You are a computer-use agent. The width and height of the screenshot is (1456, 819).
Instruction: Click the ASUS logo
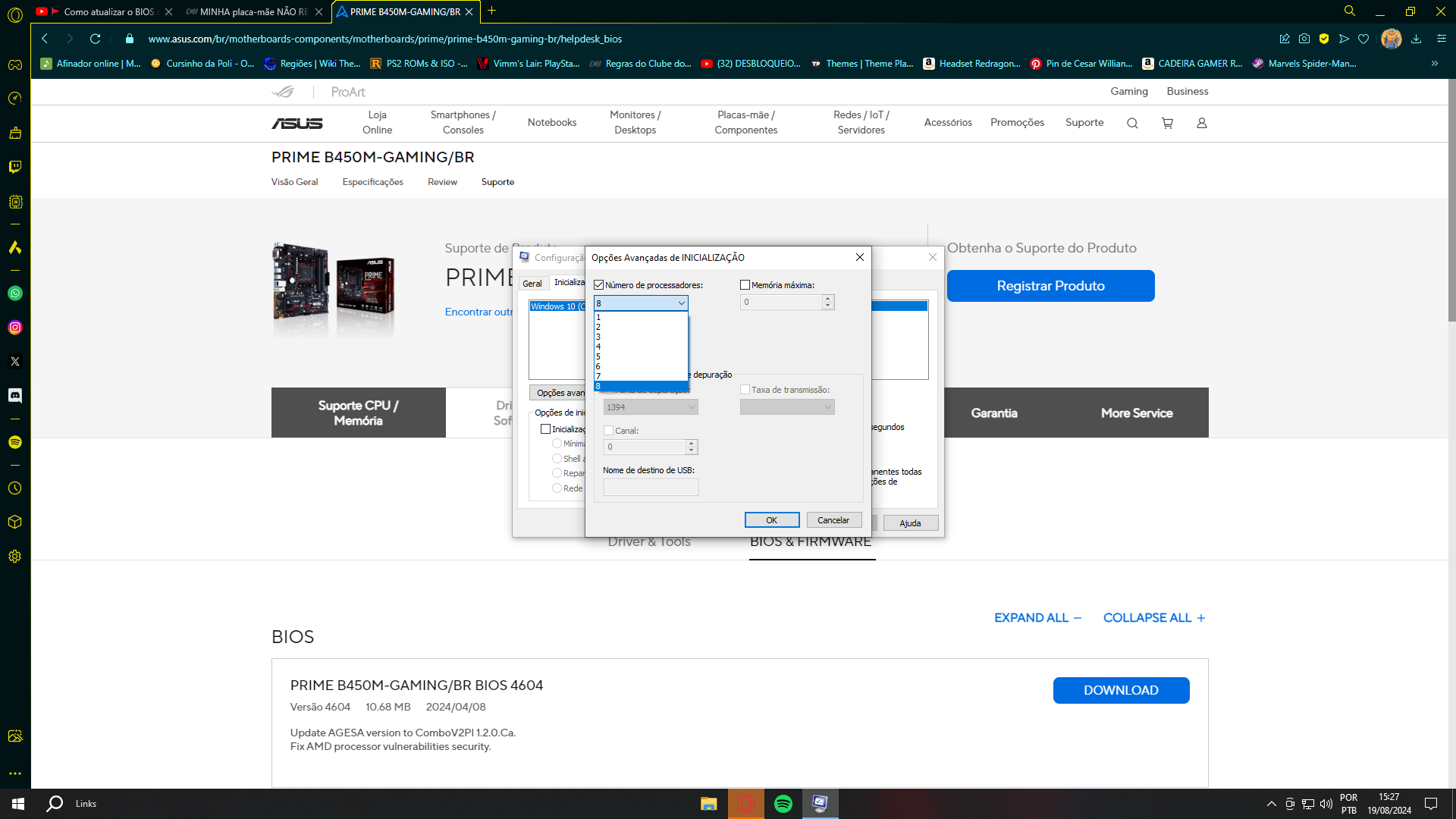[x=297, y=123]
